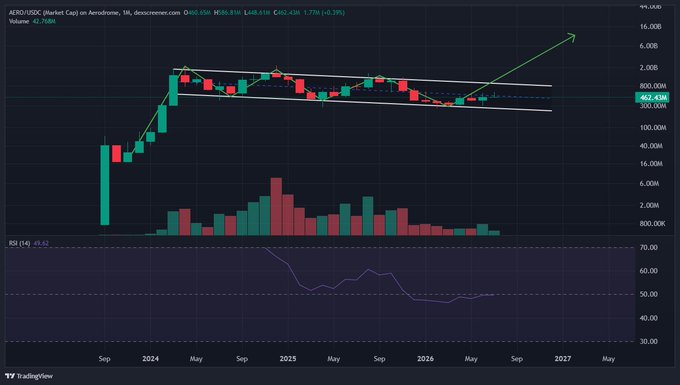Select the upper white channel trendline
The image size is (680, 385).
tap(362, 78)
